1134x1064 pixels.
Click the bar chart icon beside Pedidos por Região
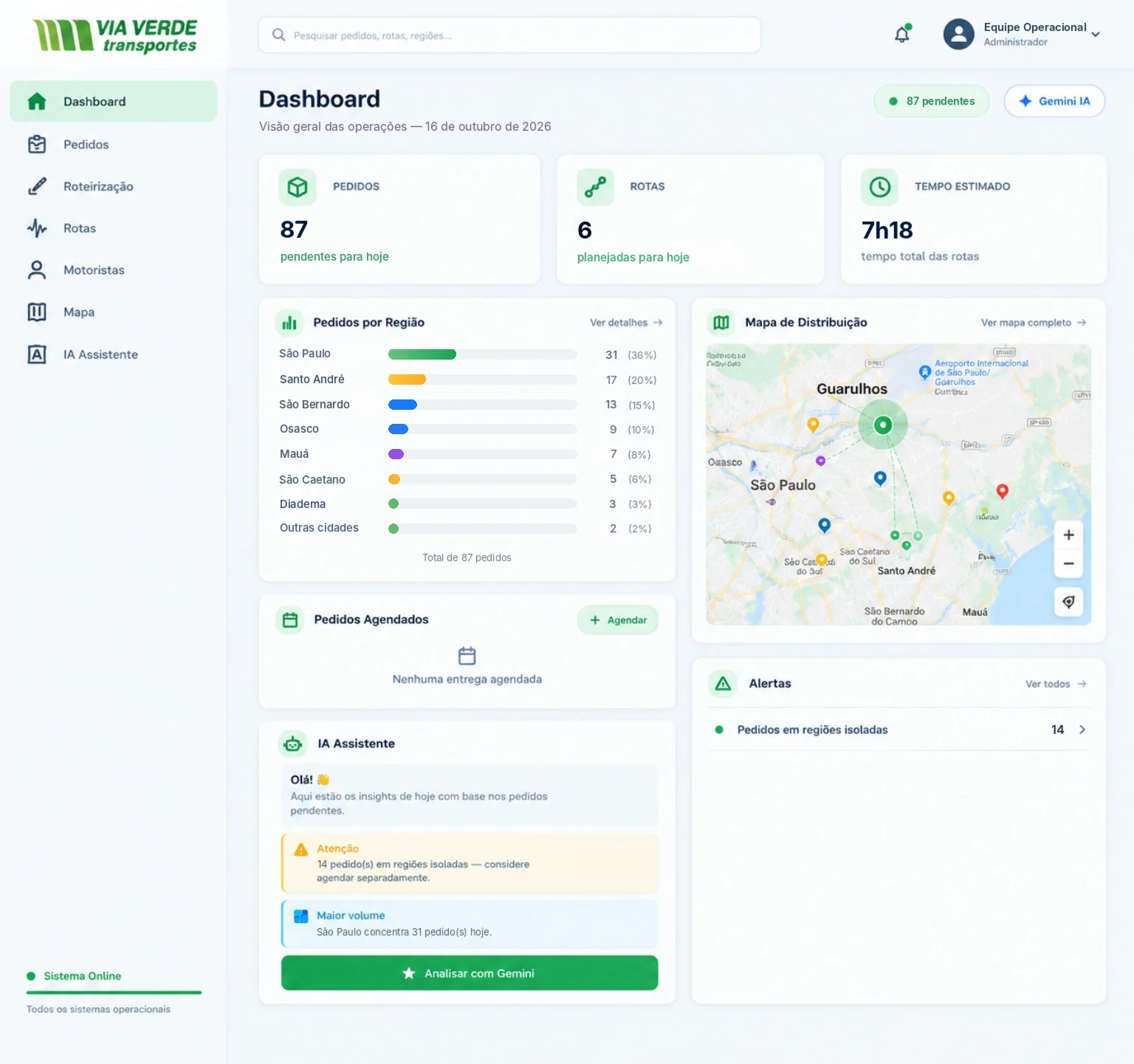pos(289,323)
